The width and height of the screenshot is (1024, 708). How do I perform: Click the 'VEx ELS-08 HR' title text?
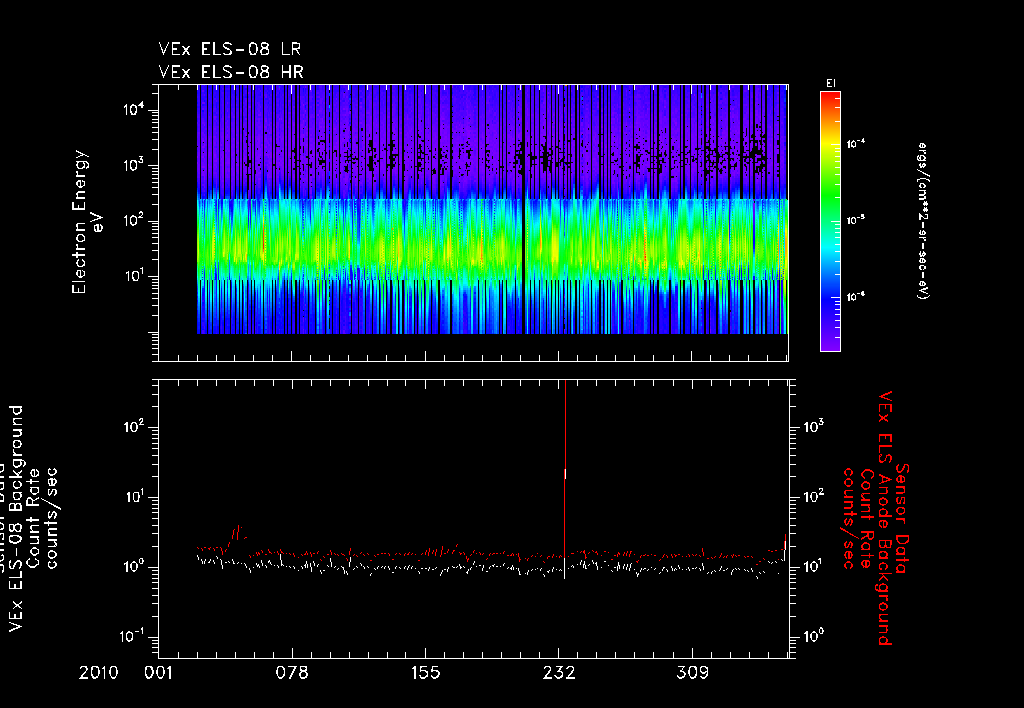tap(231, 72)
